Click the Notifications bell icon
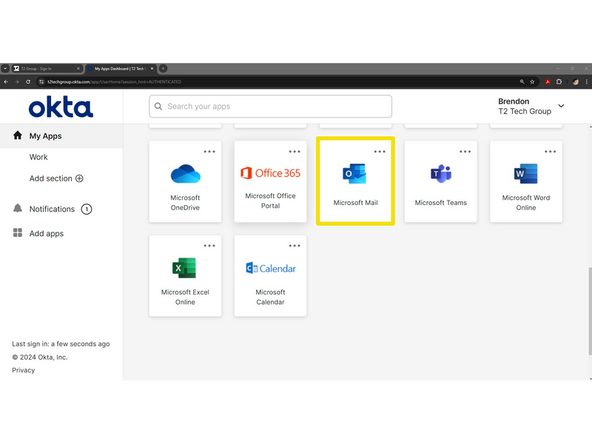Screen dimensions: 592x444 click(17, 208)
